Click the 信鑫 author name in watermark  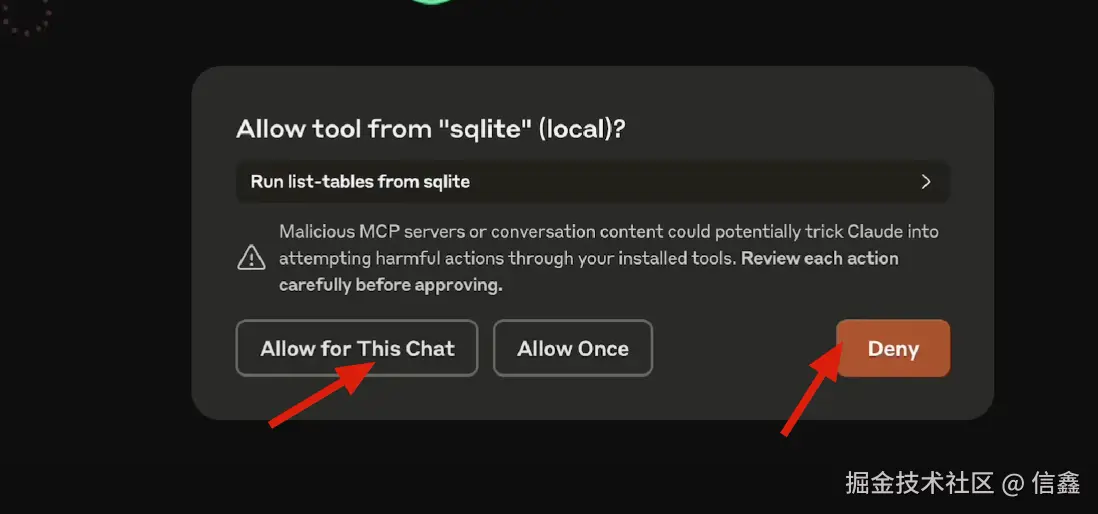1055,482
